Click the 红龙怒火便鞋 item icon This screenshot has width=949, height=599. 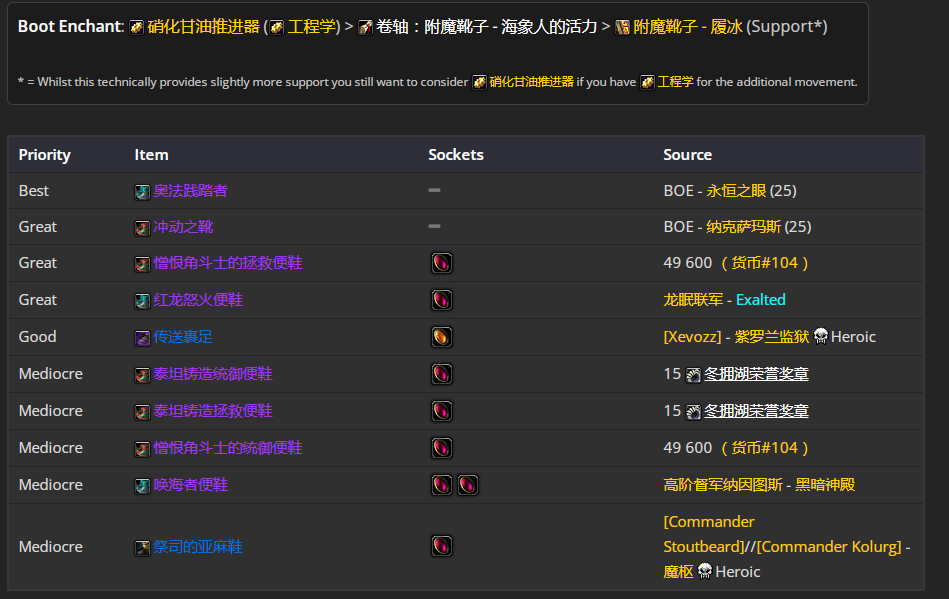click(142, 301)
